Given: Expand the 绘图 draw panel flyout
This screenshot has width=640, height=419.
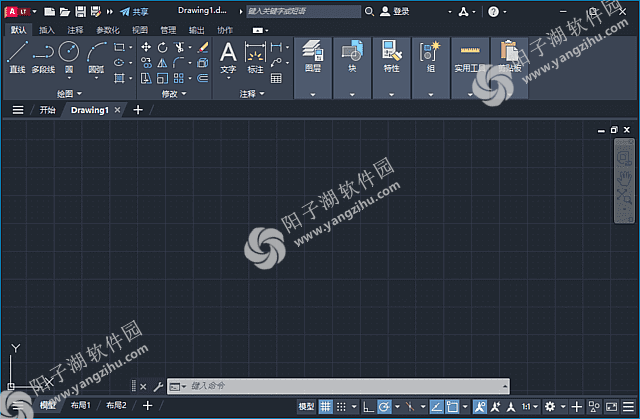Looking at the screenshot, I should 69,94.
